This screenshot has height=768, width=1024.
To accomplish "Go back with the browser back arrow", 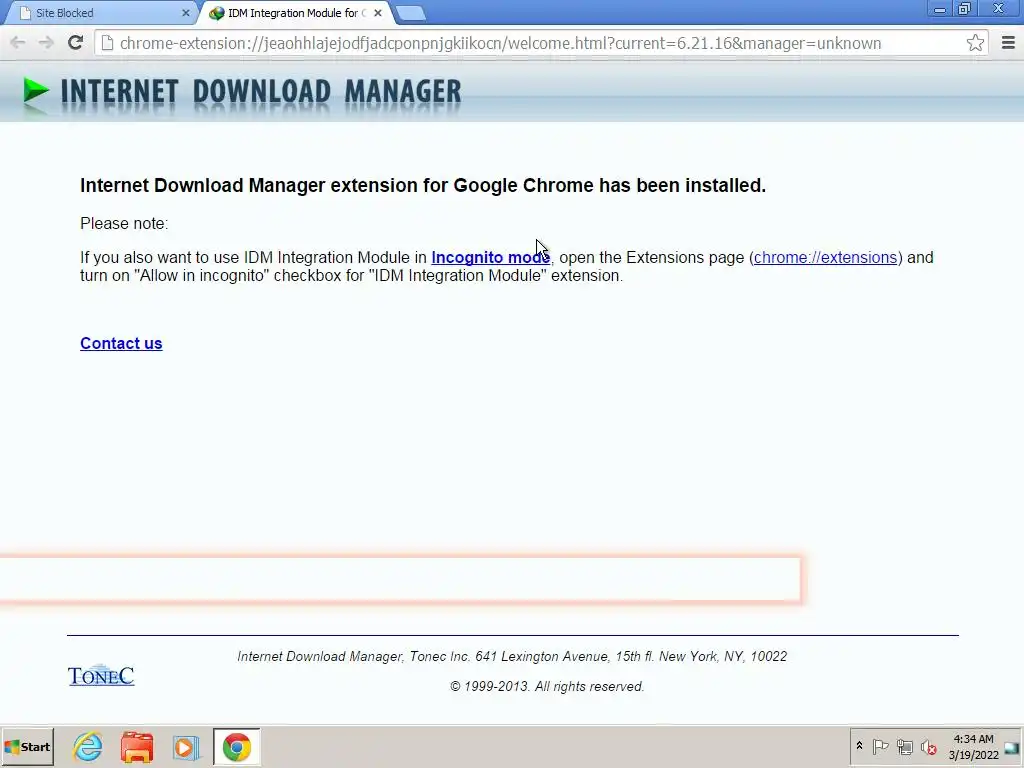I will [x=18, y=43].
